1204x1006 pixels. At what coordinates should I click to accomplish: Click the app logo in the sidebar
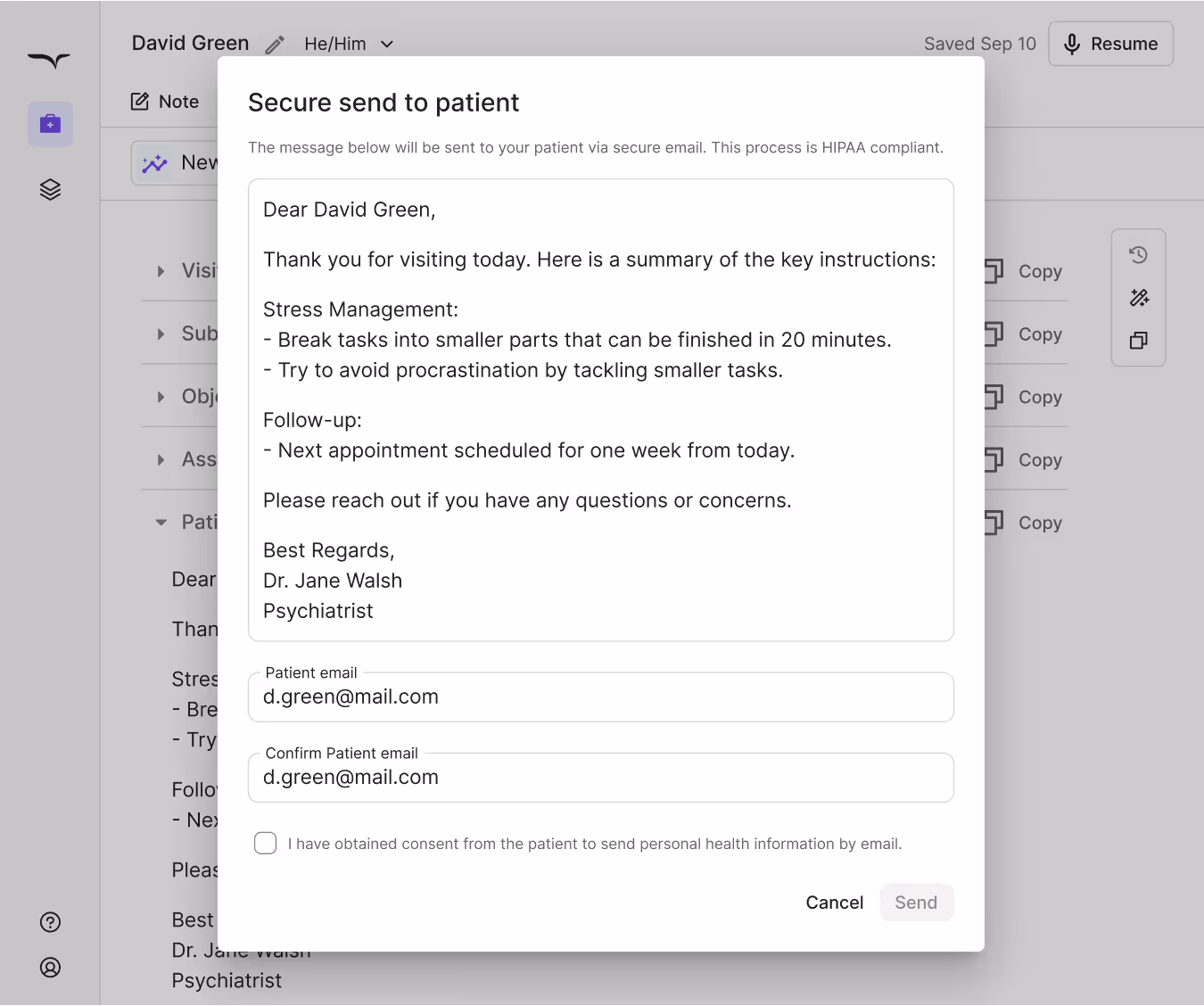[50, 62]
